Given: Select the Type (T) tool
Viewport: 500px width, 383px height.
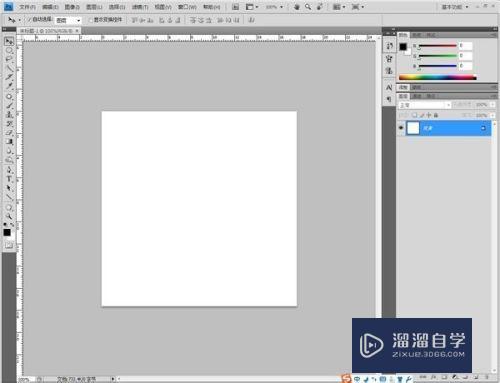Looking at the screenshot, I should coord(9,179).
